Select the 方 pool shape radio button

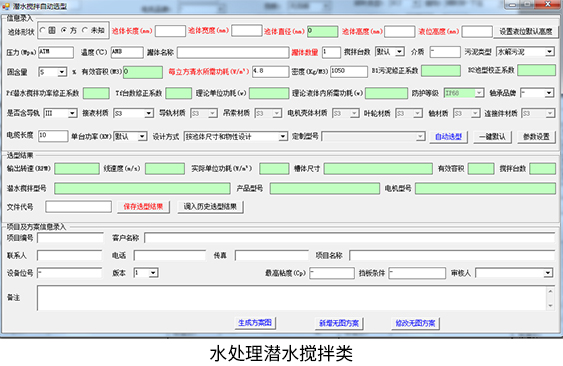[64, 30]
